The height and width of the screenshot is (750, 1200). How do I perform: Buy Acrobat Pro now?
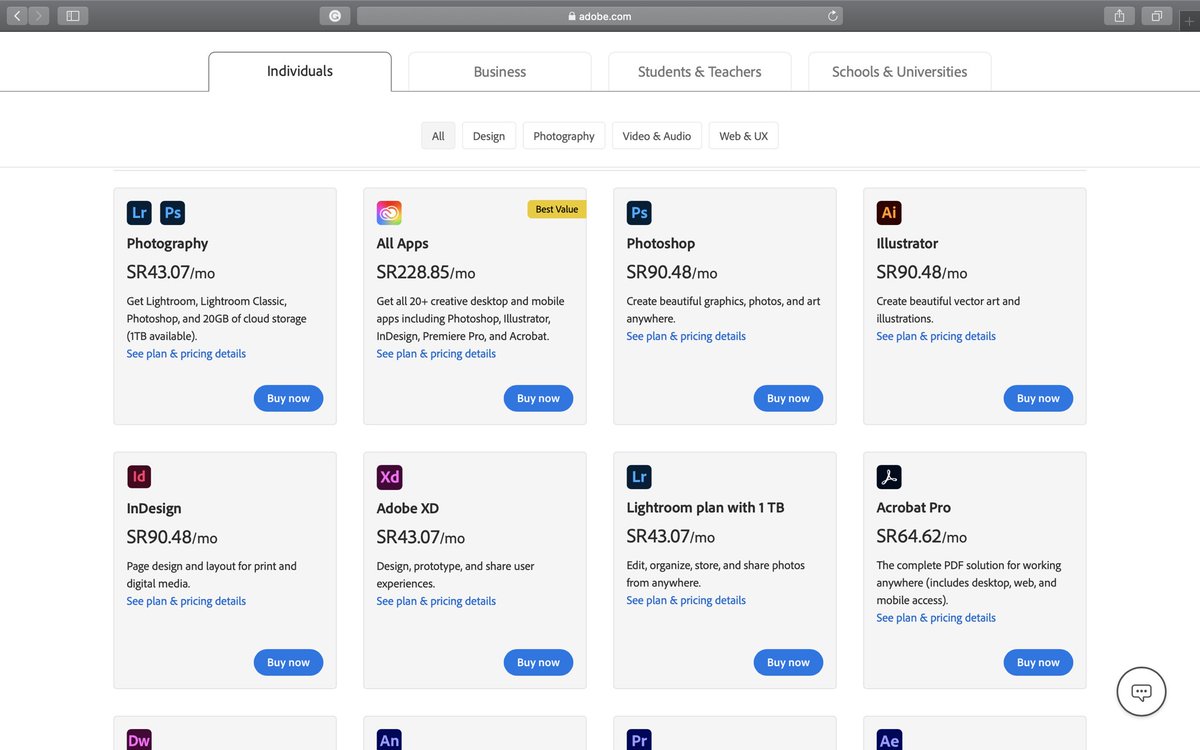[1038, 662]
